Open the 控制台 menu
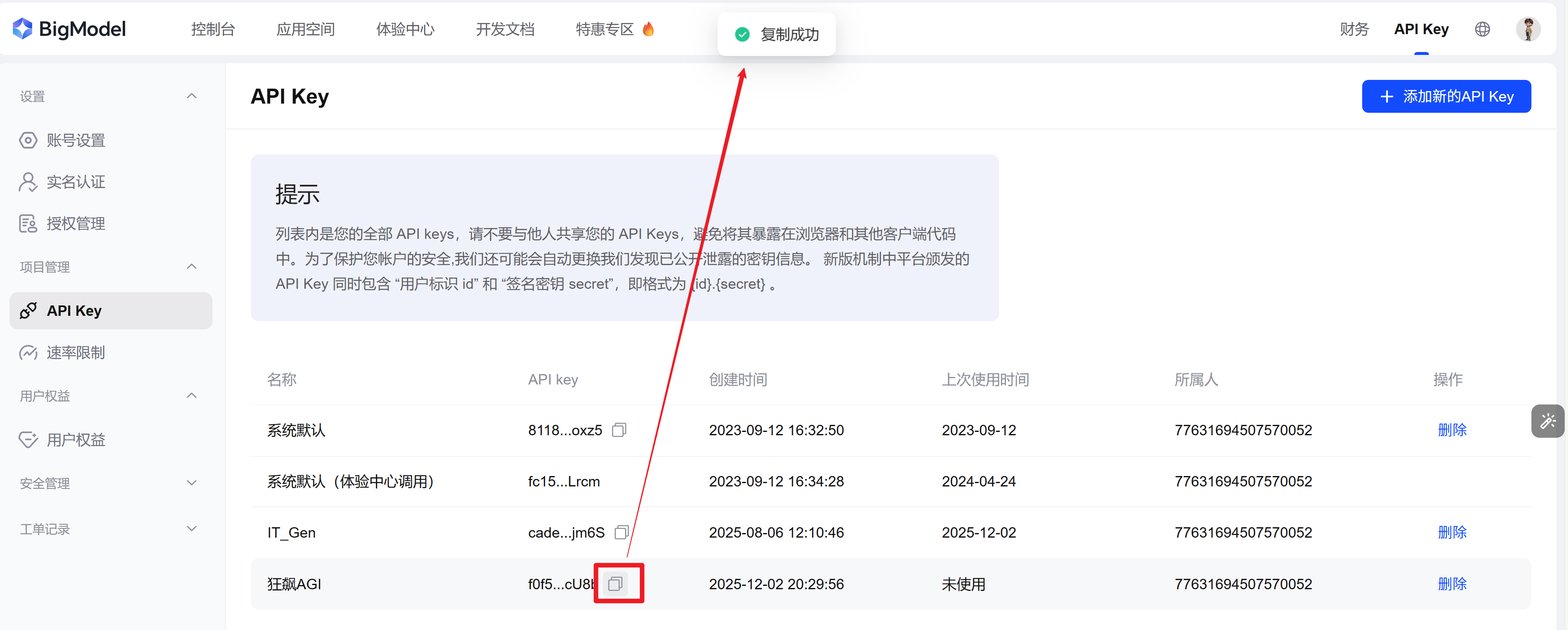 click(x=212, y=29)
